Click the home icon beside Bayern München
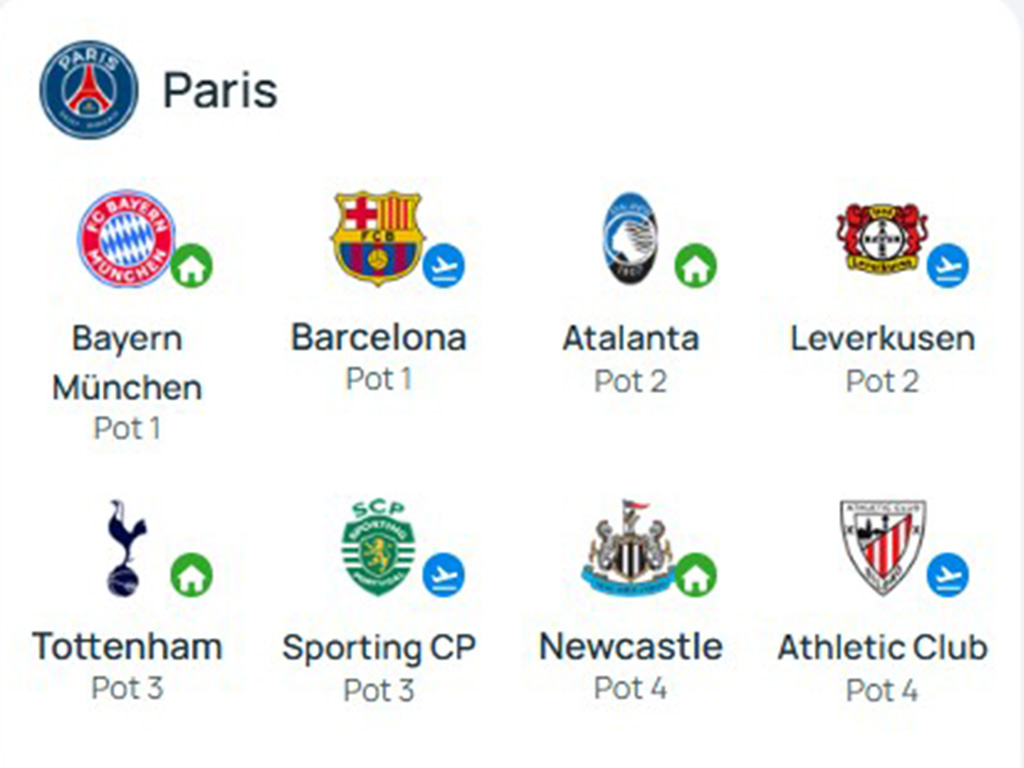This screenshot has width=1024, height=768. coord(192,266)
